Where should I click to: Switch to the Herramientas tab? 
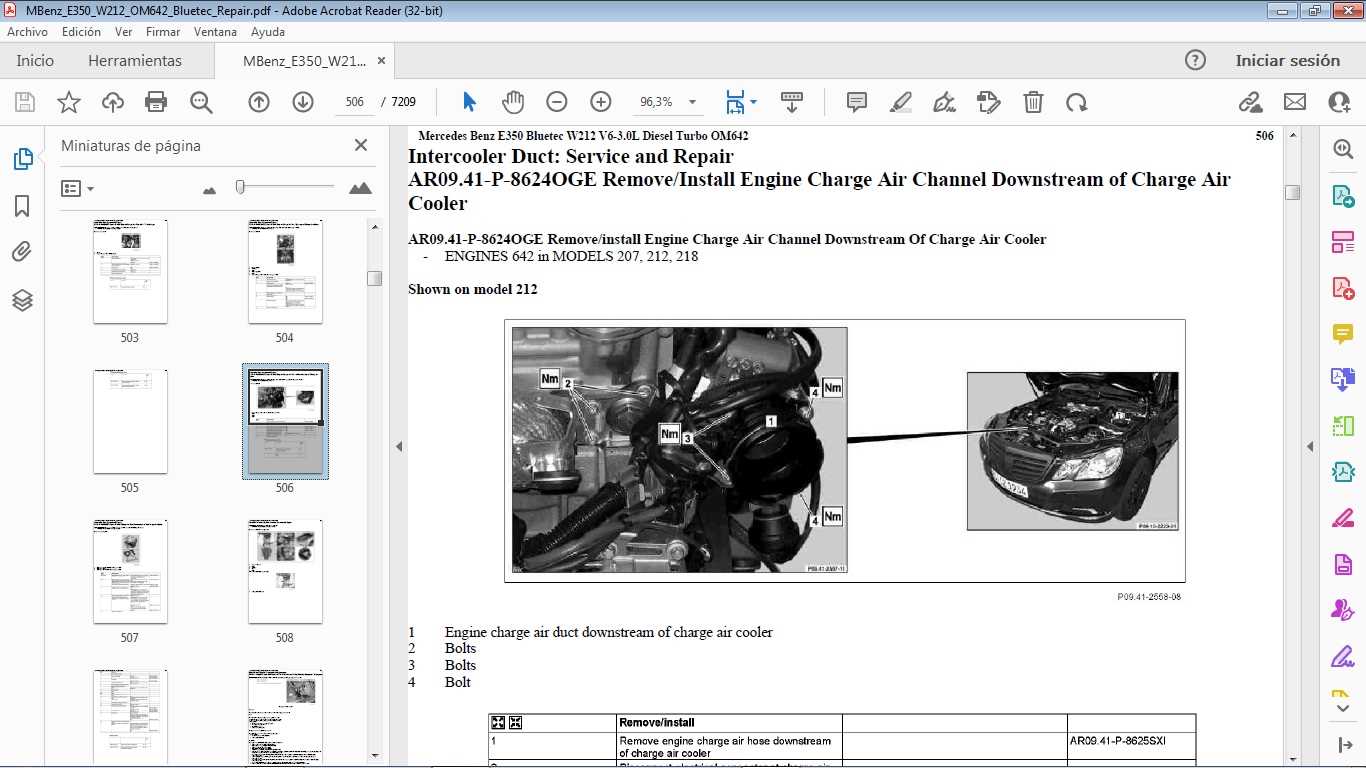coord(135,60)
